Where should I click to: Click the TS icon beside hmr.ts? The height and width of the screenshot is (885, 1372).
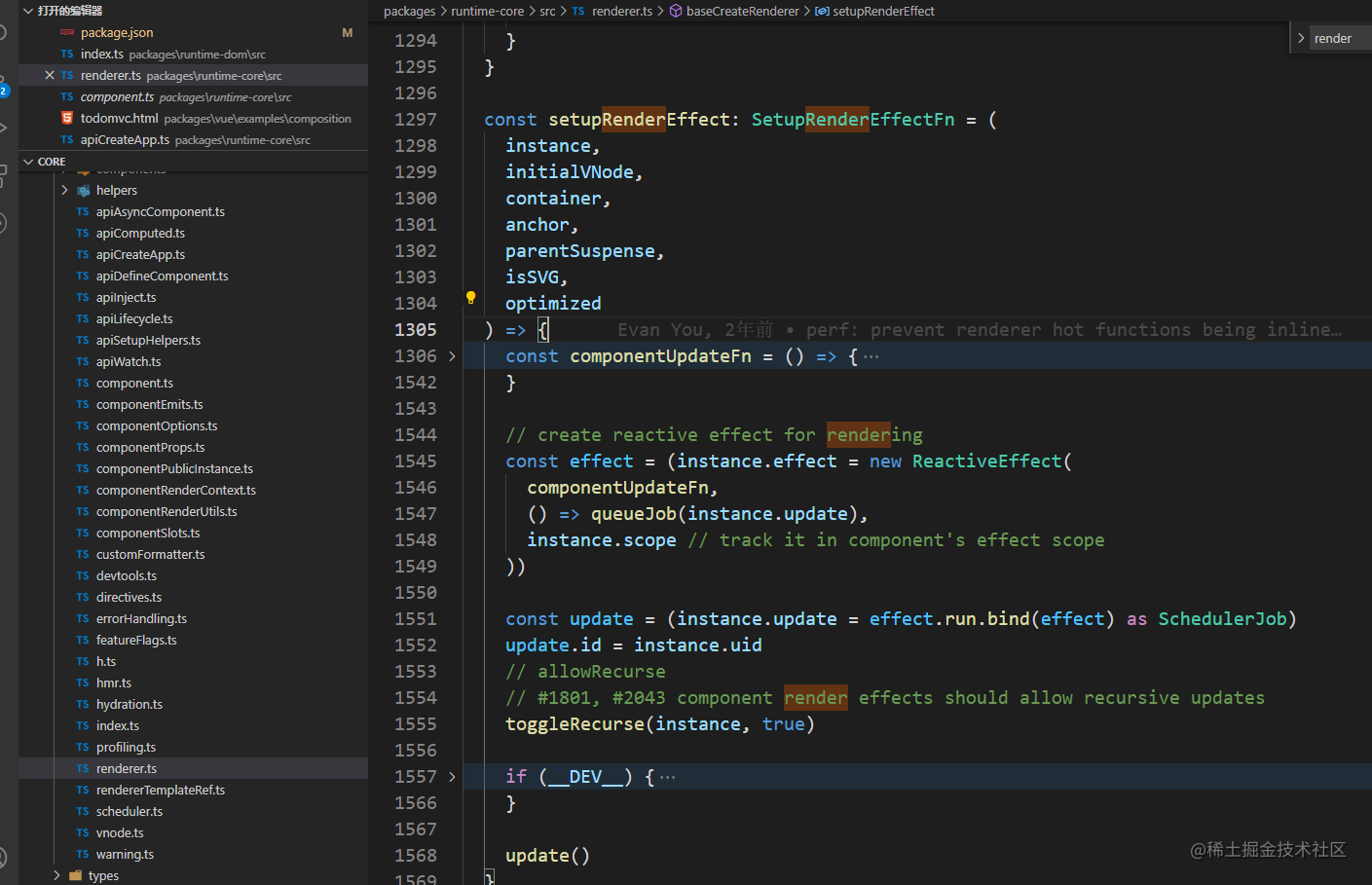83,683
